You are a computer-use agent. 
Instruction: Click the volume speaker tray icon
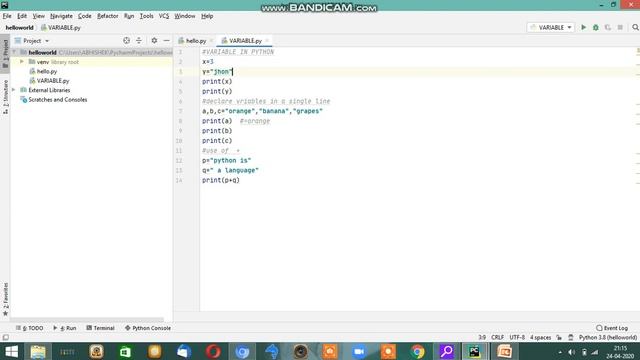point(572,352)
